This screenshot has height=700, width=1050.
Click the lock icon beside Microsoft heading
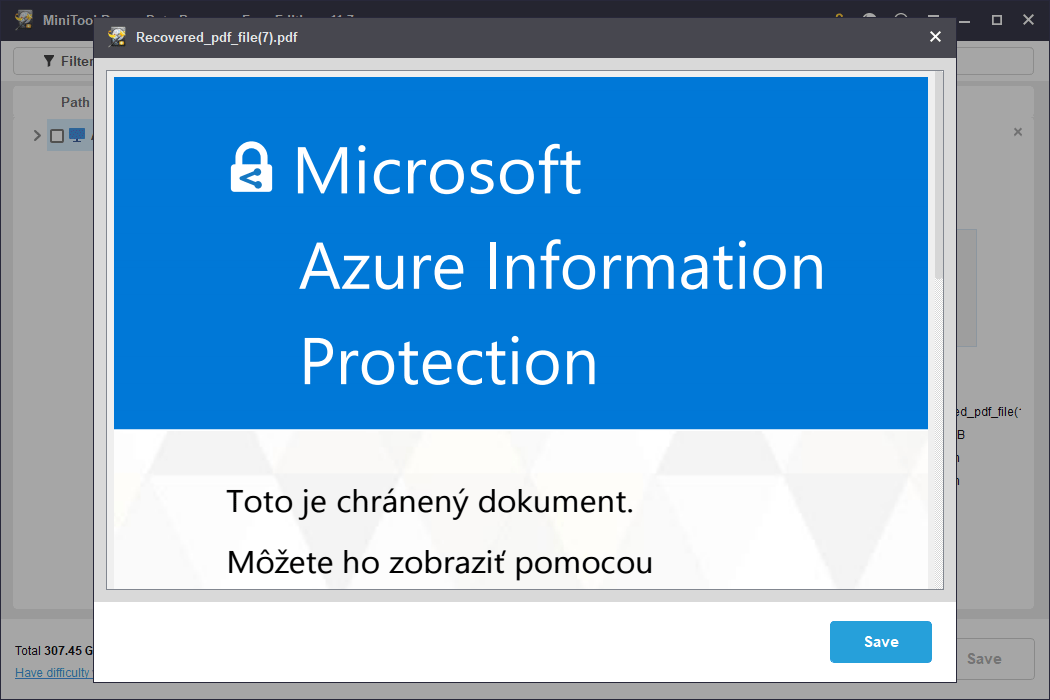[251, 167]
